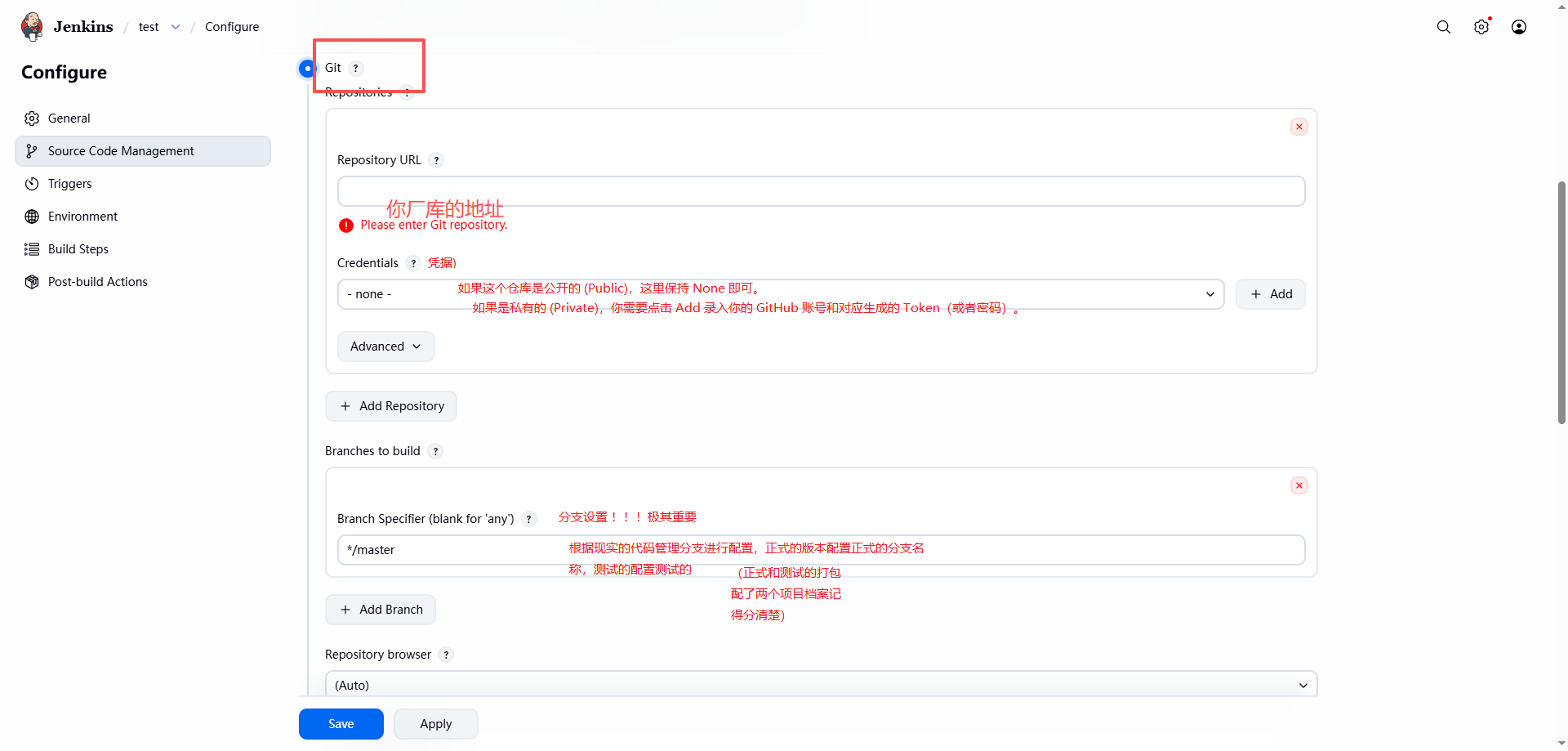Image resolution: width=1568 pixels, height=751 pixels.
Task: Expand the test breadcrumb dropdown chevron
Action: point(176,27)
